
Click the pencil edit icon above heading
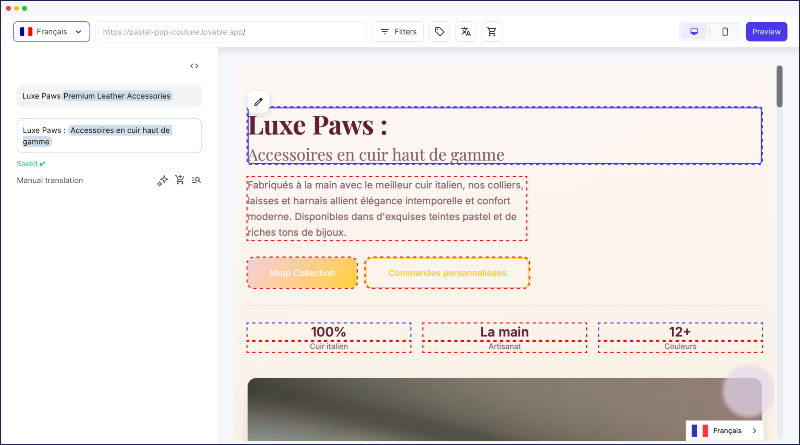point(258,102)
